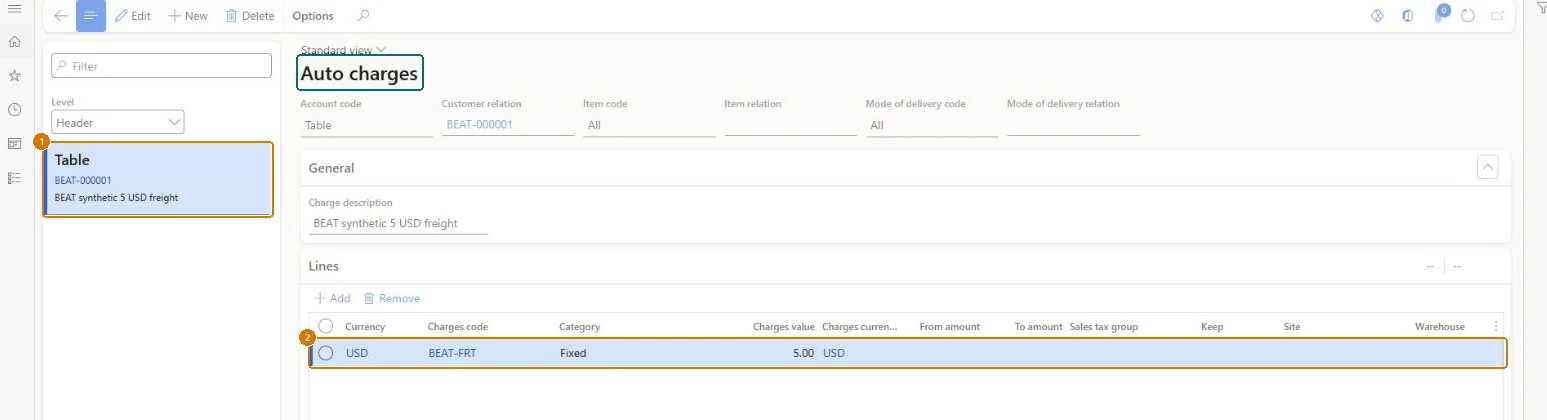Click the Site column header
This screenshot has width=1547, height=420.
pos(1291,327)
